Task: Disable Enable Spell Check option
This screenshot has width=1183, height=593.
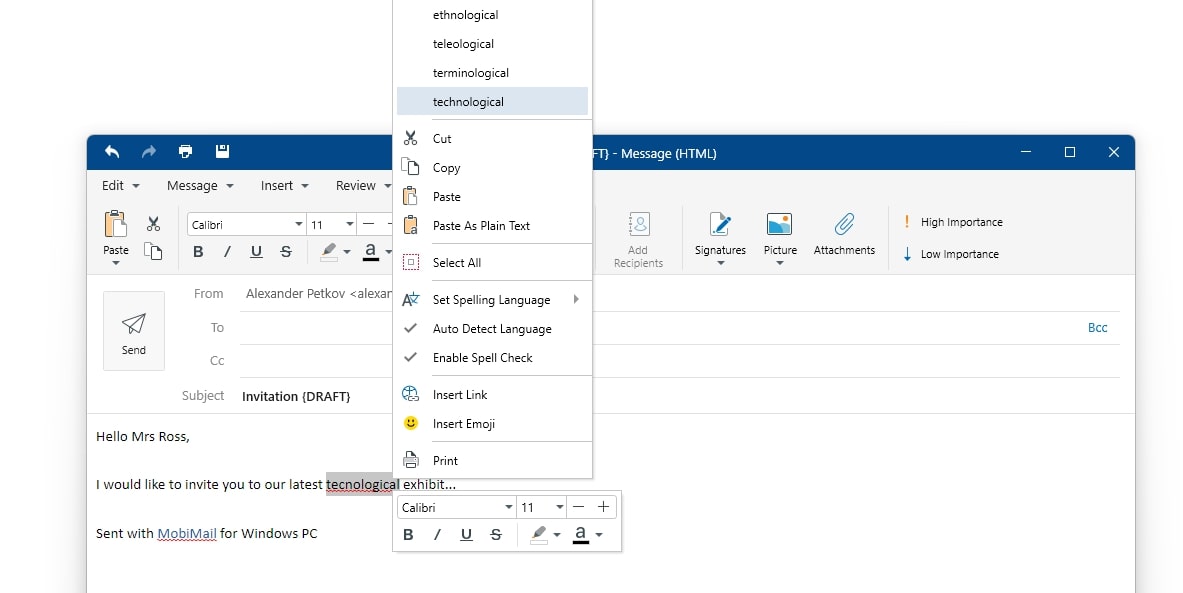Action: point(482,358)
